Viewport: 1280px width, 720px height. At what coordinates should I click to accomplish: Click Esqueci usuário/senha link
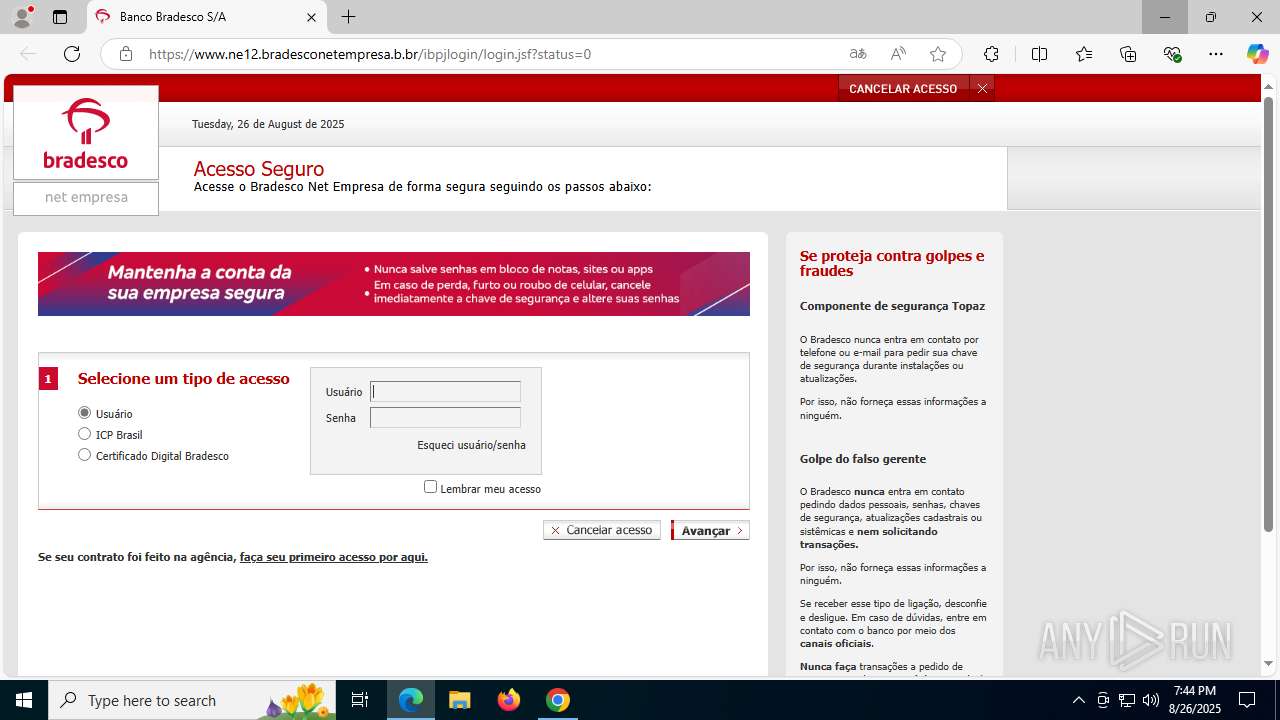pyautogui.click(x=471, y=445)
